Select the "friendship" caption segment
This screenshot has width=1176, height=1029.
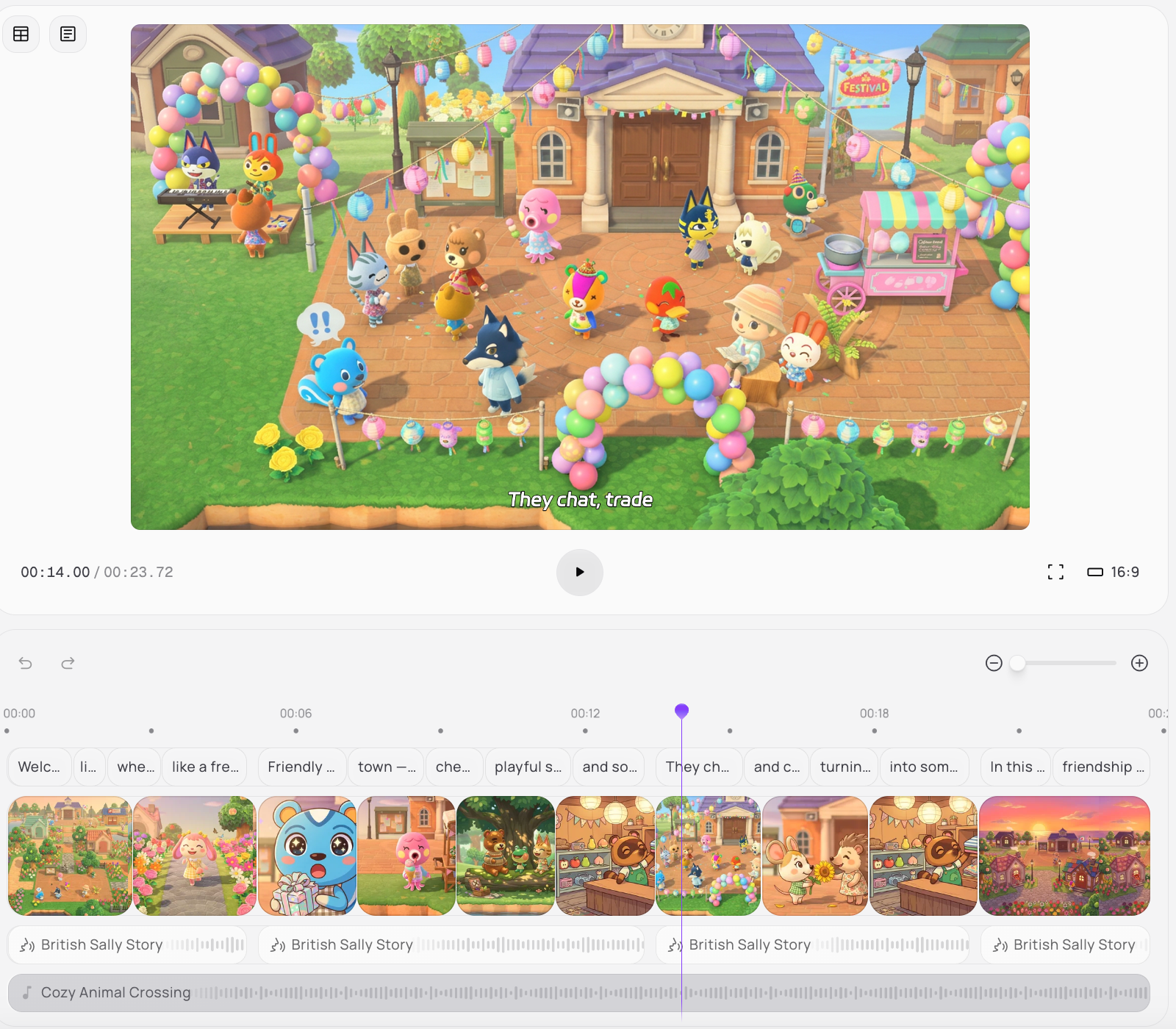[x=1101, y=767]
